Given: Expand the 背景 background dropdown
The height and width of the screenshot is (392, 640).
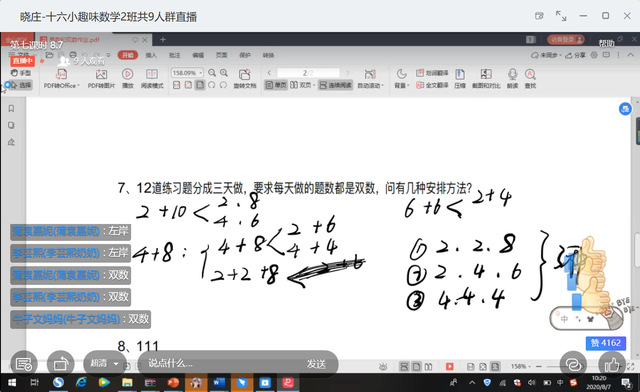Looking at the screenshot, I should (401, 78).
